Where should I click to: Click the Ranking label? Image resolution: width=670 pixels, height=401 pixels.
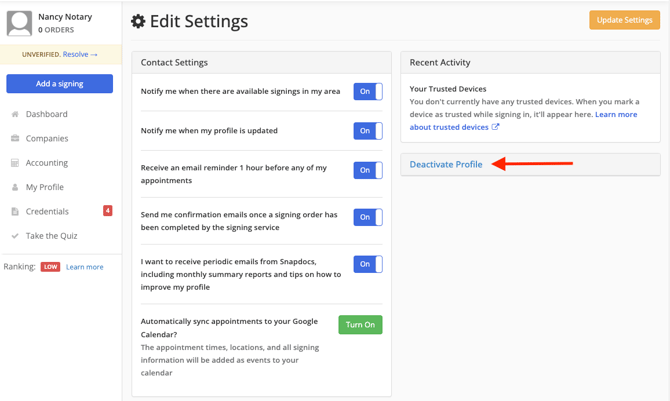pos(20,267)
